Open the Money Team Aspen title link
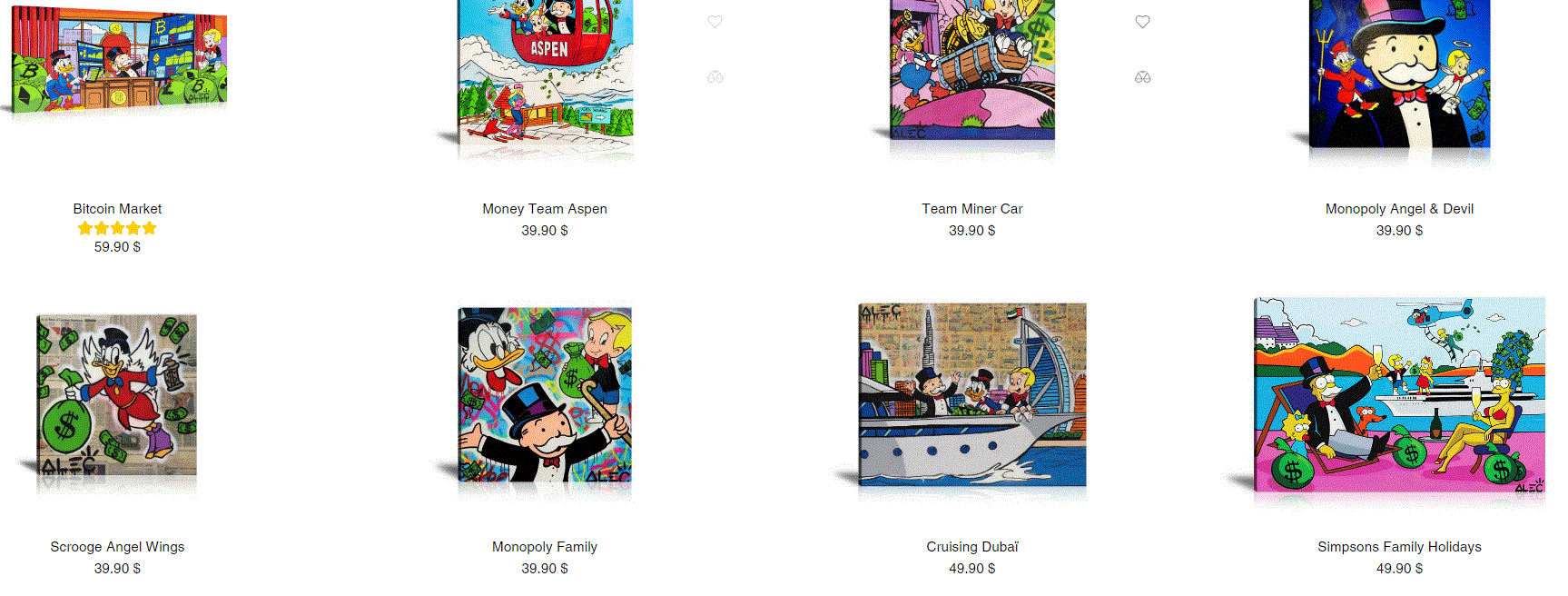This screenshot has height=596, width=1568. click(x=545, y=209)
